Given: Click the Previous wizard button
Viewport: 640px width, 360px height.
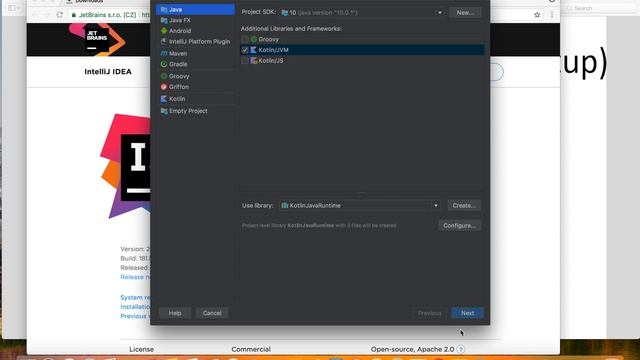Looking at the screenshot, I should (429, 313).
